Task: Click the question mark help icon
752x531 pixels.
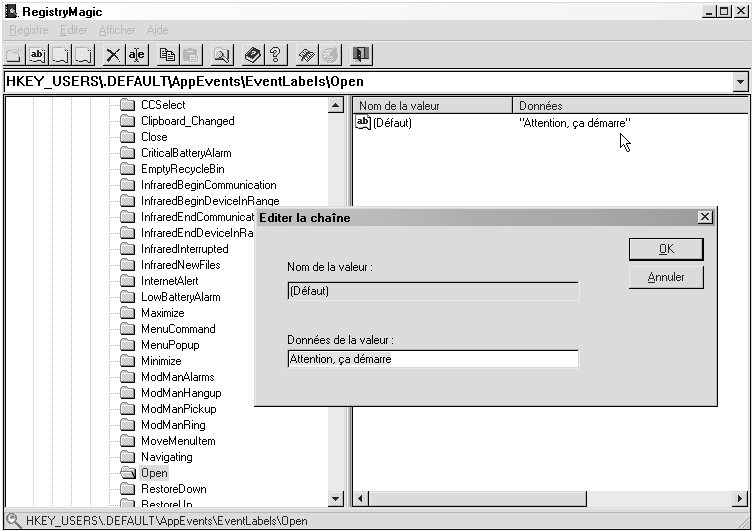Action: pos(276,55)
